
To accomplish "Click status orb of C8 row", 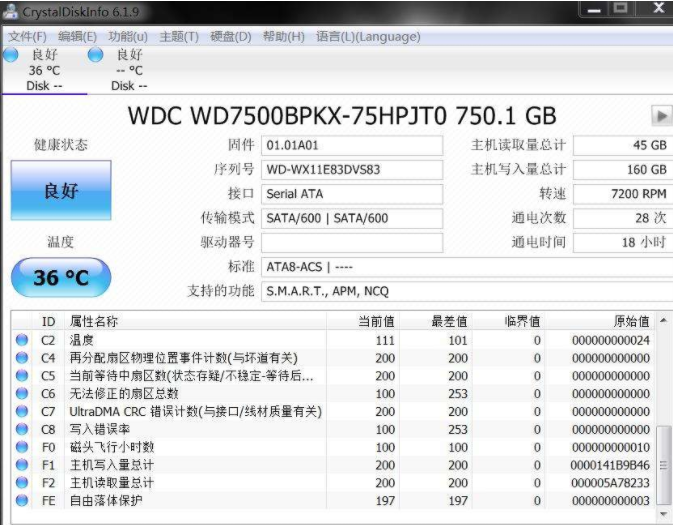I will pos(22,429).
